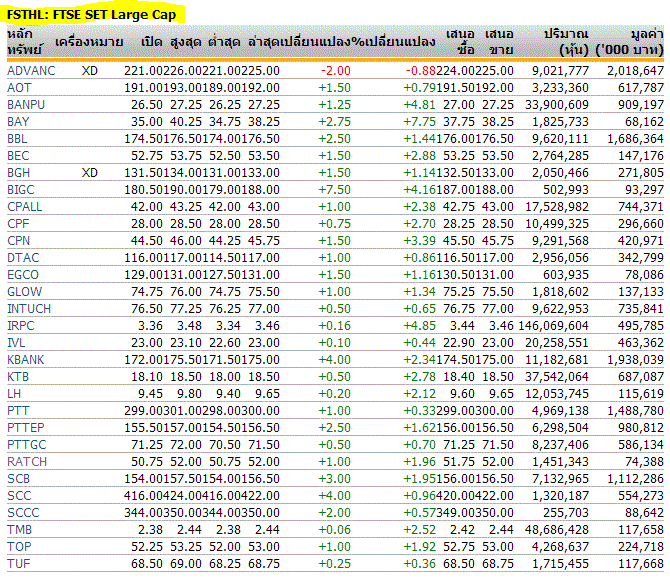Open the TMB stock link

click(19, 530)
